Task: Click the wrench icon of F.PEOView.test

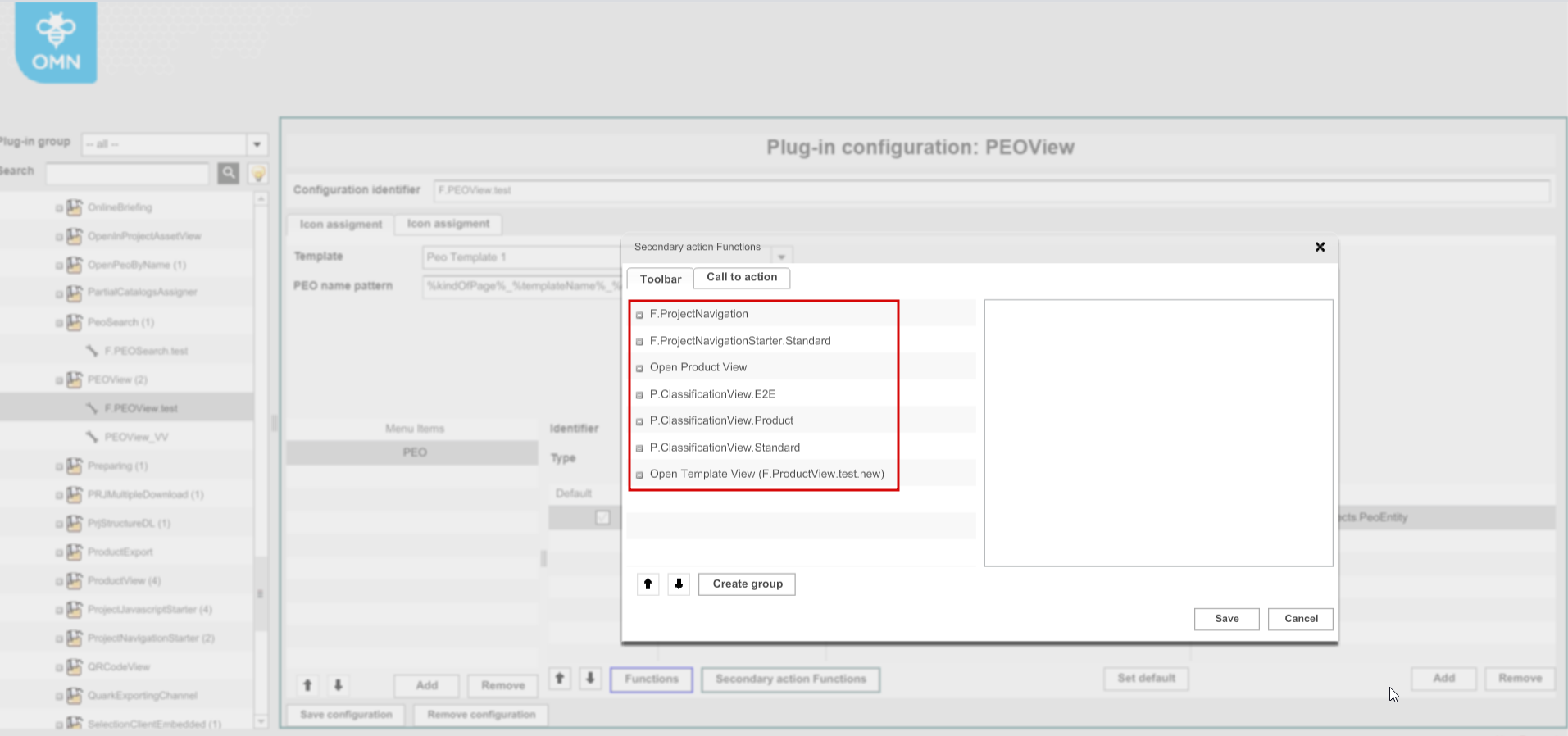Action: 92,408
